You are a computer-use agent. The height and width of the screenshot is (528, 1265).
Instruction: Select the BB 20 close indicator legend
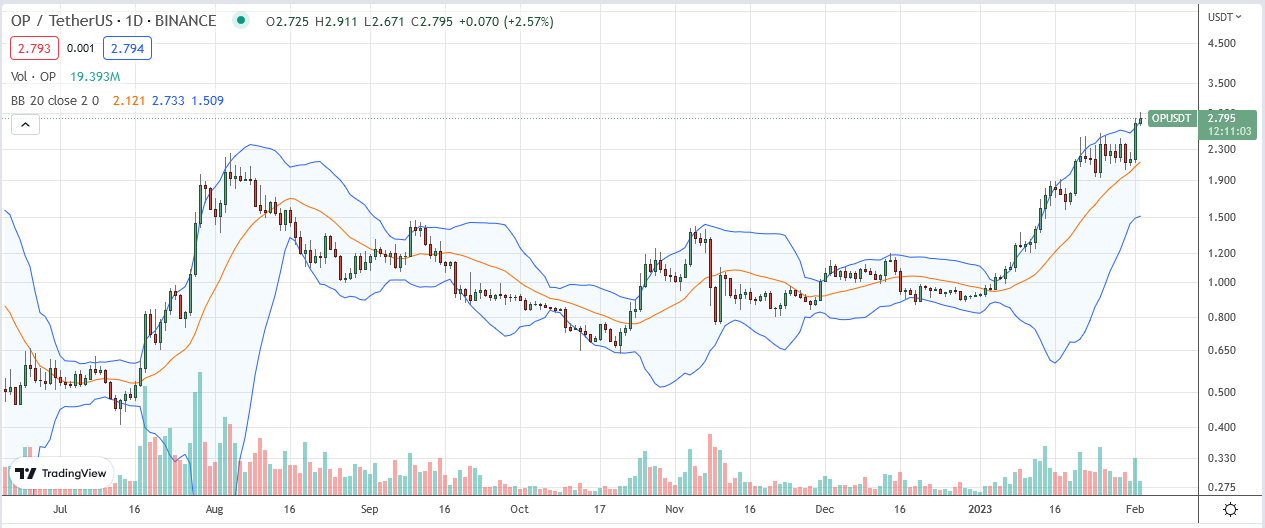coord(54,100)
